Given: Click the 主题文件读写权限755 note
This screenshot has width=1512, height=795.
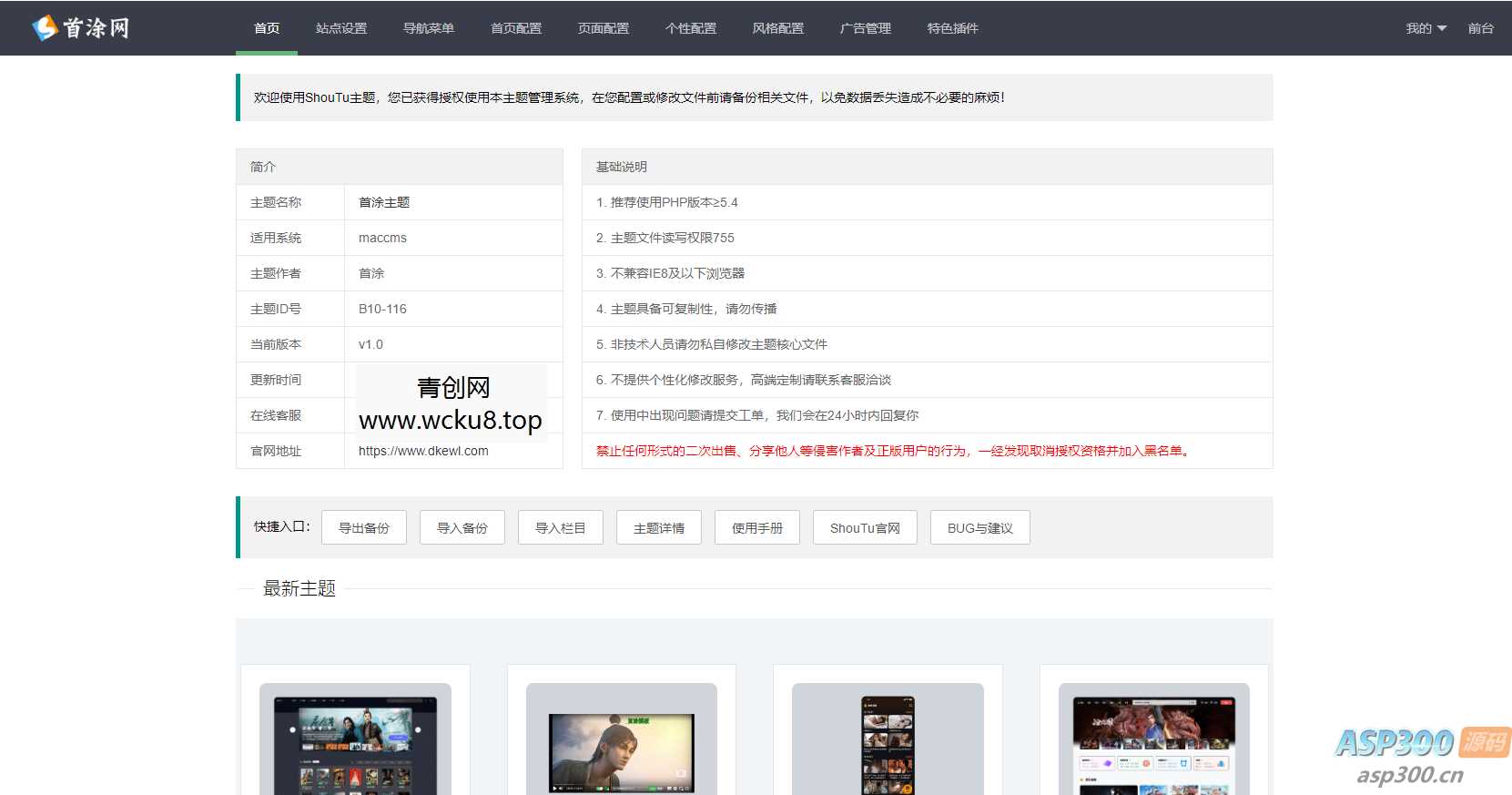Looking at the screenshot, I should pos(665,238).
